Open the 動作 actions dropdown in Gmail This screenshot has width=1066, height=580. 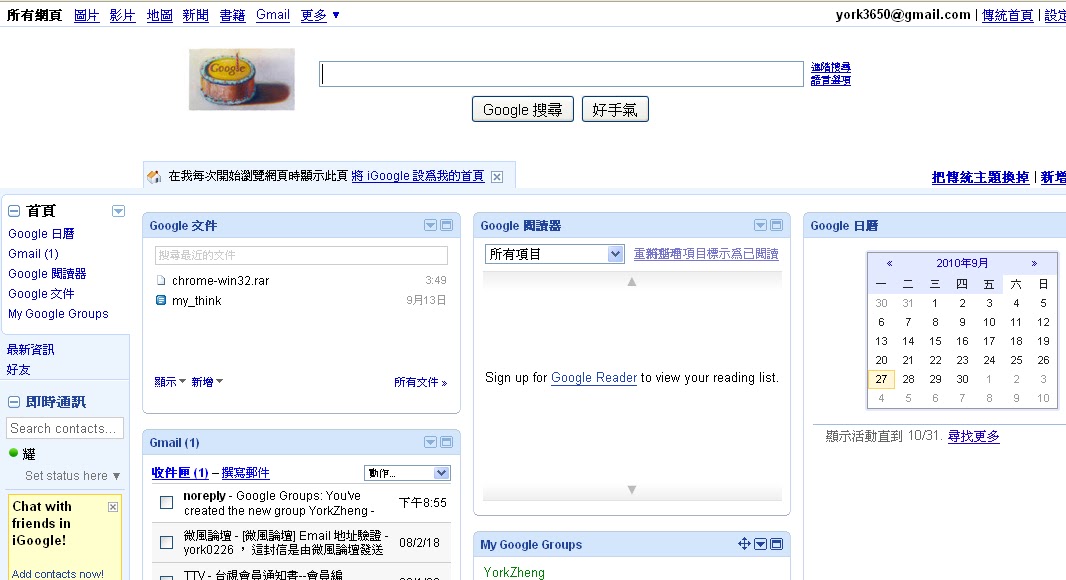[x=407, y=473]
